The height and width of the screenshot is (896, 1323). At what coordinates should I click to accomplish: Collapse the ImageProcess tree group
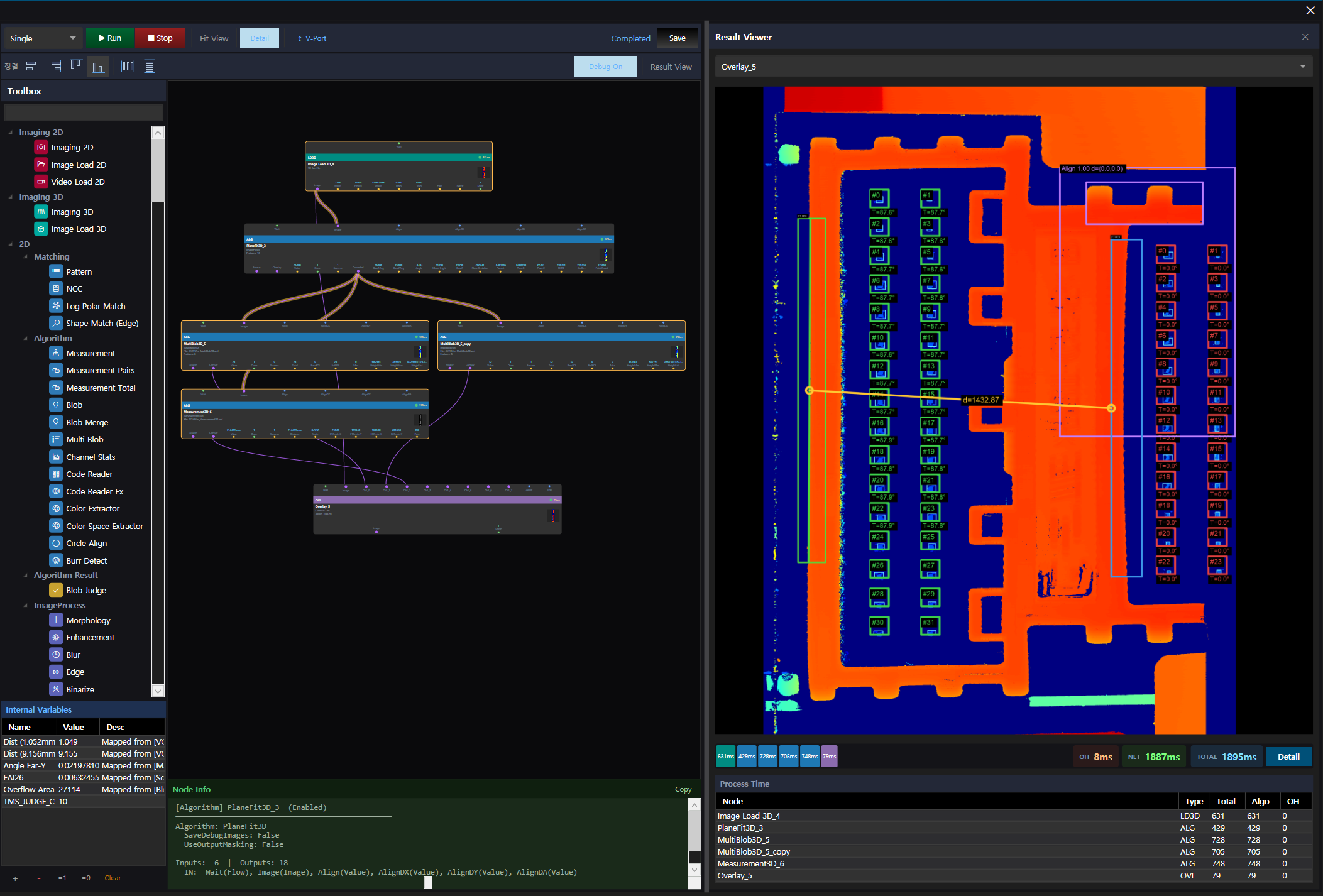pos(26,605)
